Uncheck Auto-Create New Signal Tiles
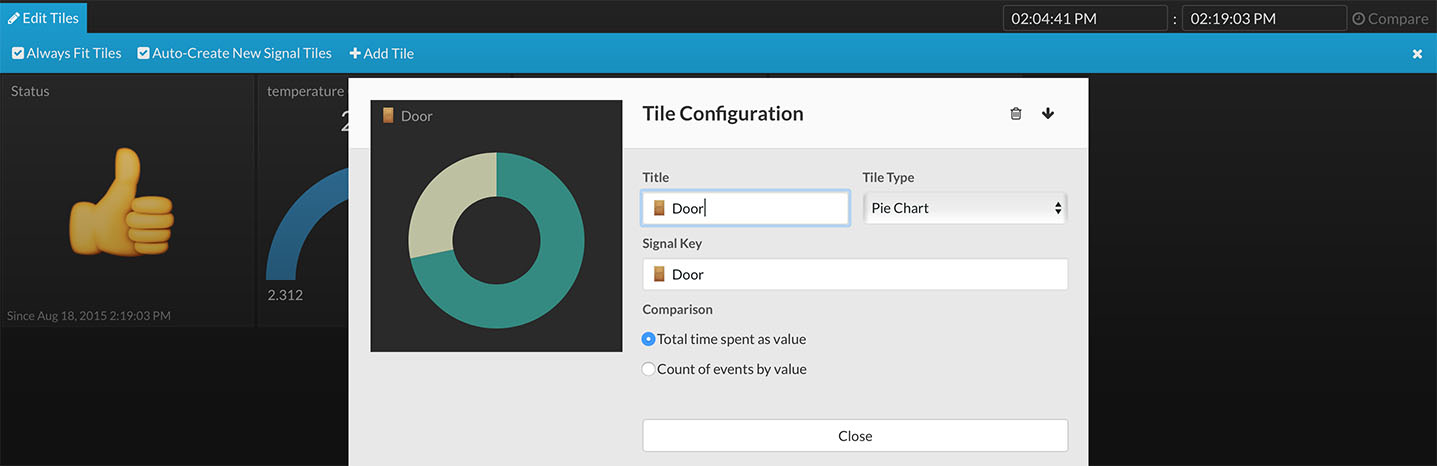This screenshot has height=466, width=1437. coord(144,54)
